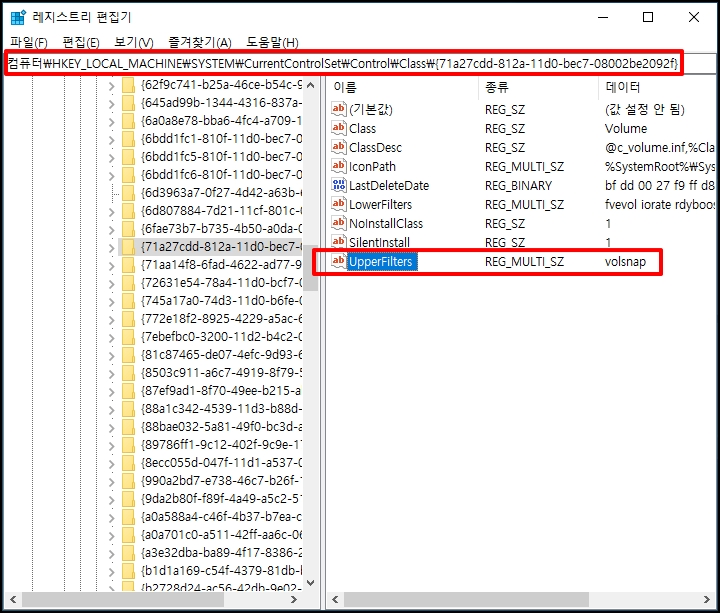Click the binary icon beside LastDeleteDate

[338, 185]
